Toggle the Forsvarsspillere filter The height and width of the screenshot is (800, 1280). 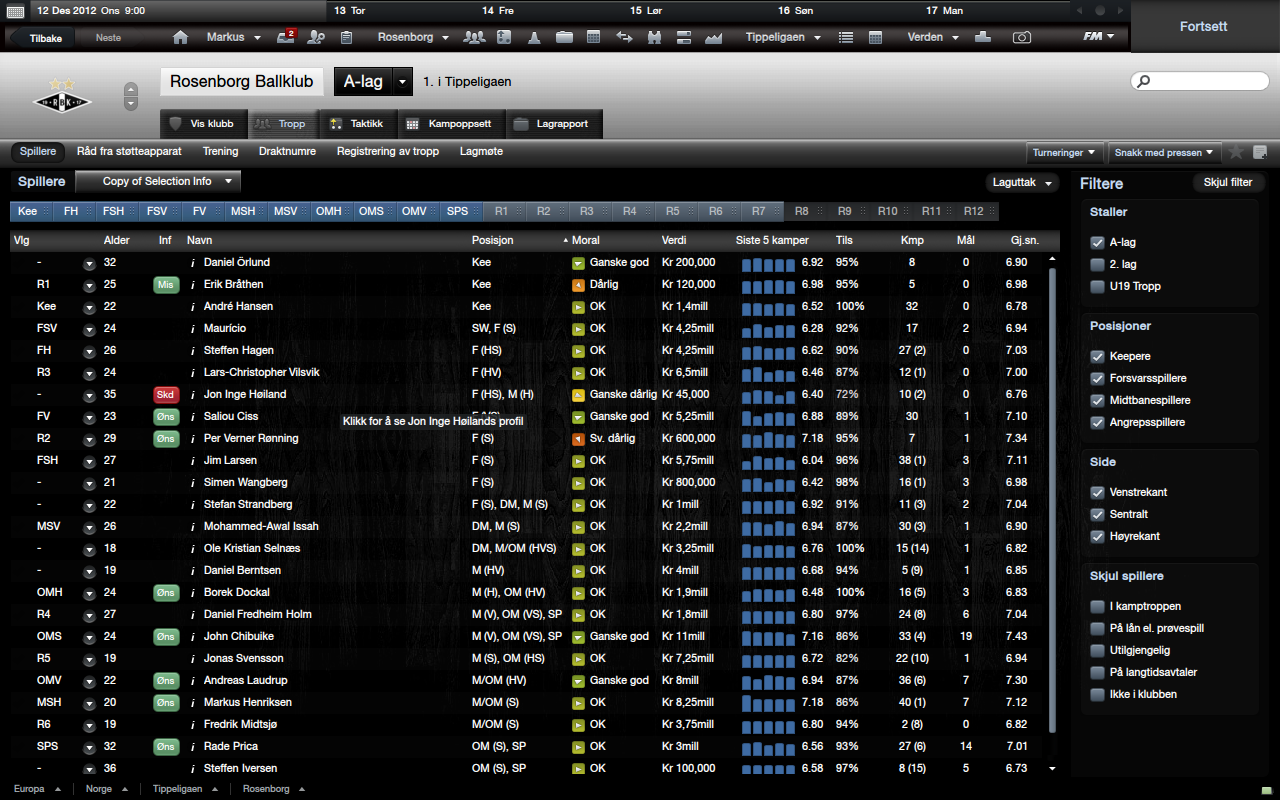1097,378
